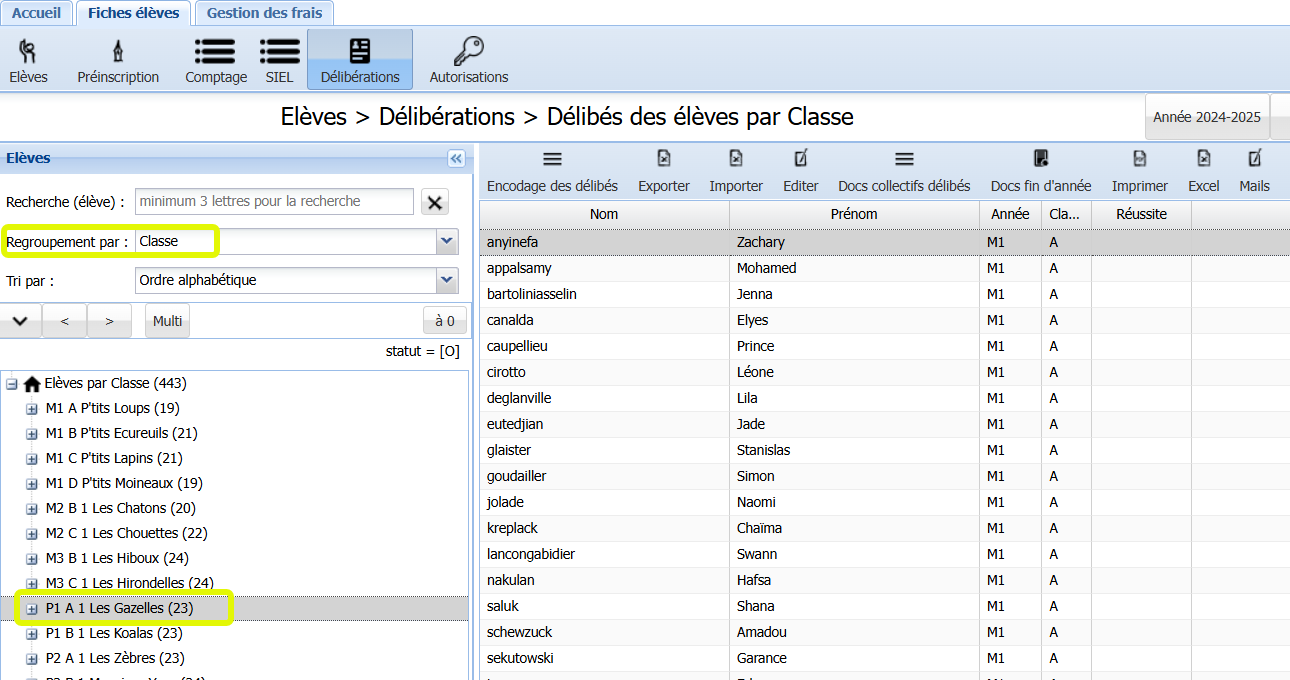Sort by the Prénom column header

pos(854,214)
